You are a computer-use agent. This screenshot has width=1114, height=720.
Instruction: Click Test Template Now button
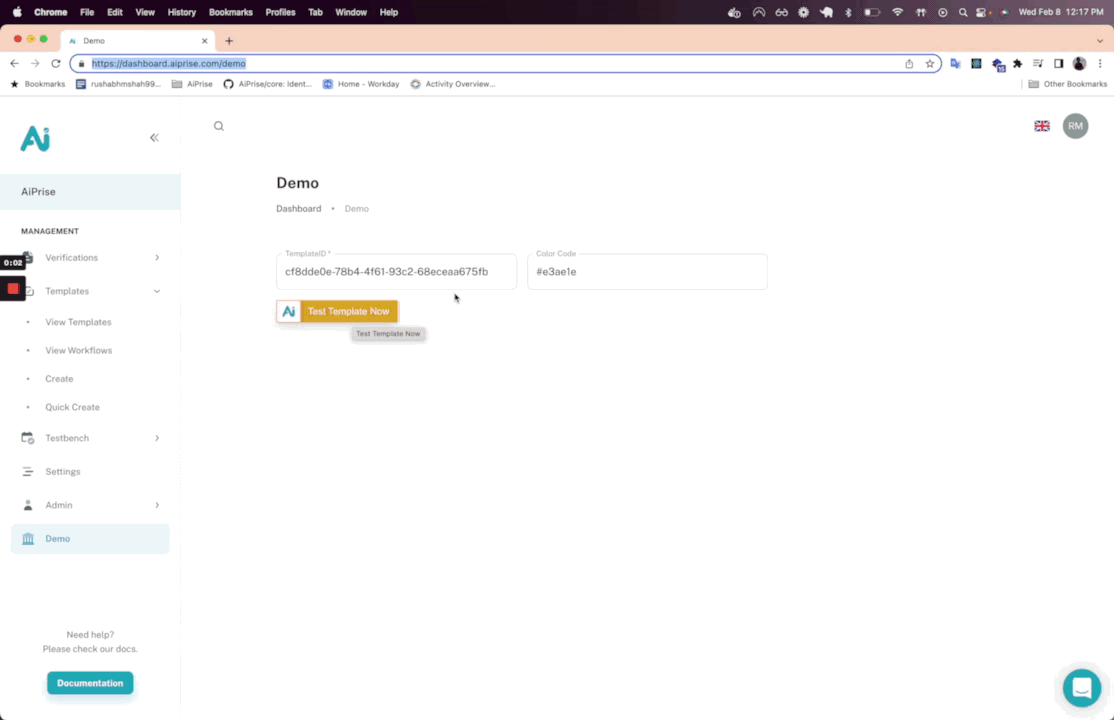pyautogui.click(x=337, y=311)
